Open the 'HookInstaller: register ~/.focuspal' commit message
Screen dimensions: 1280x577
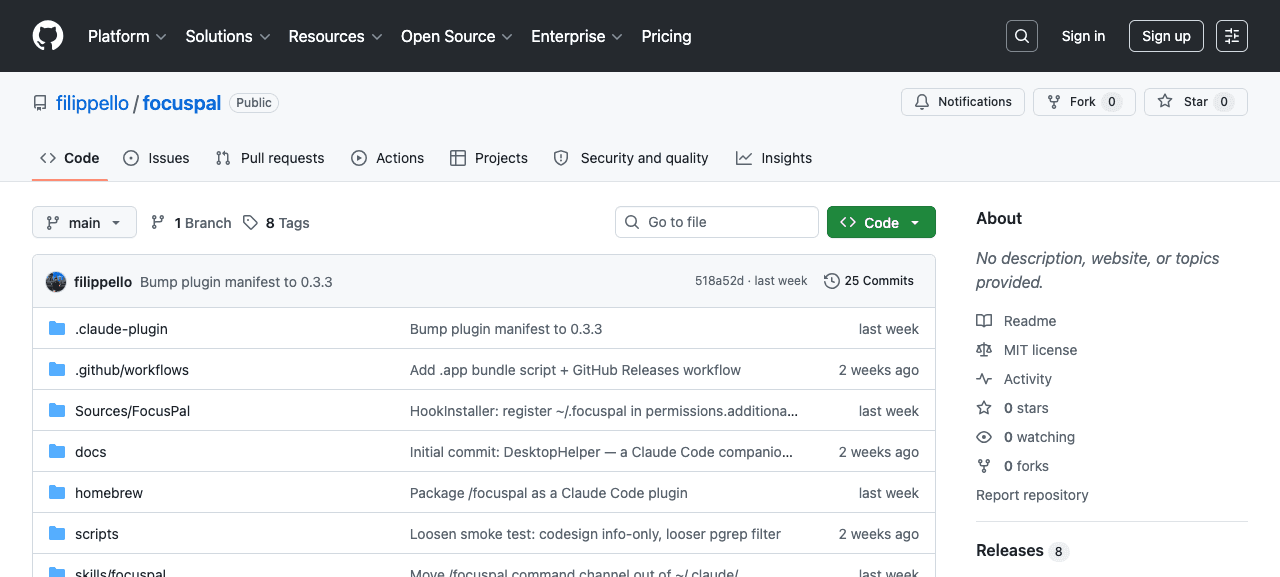coord(604,411)
